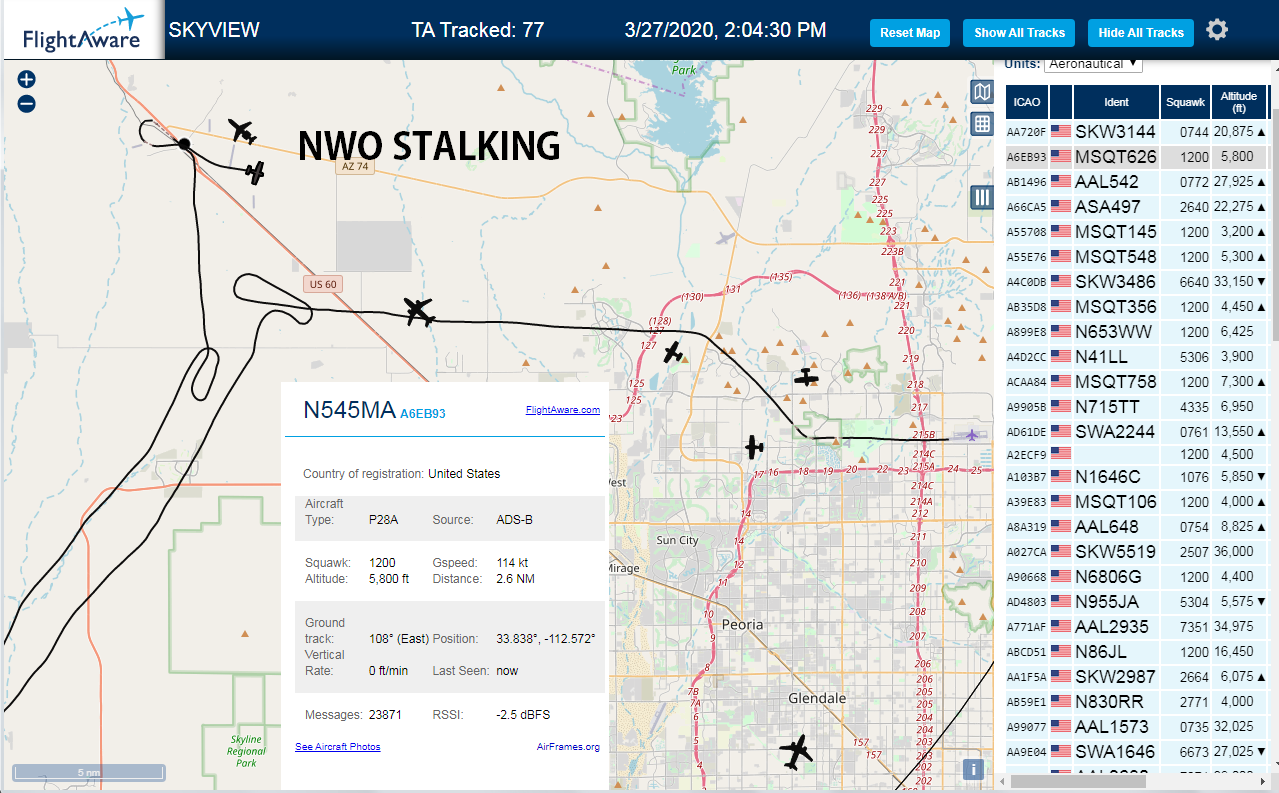Select the aircraft icon below AZ 74

[x=255, y=173]
